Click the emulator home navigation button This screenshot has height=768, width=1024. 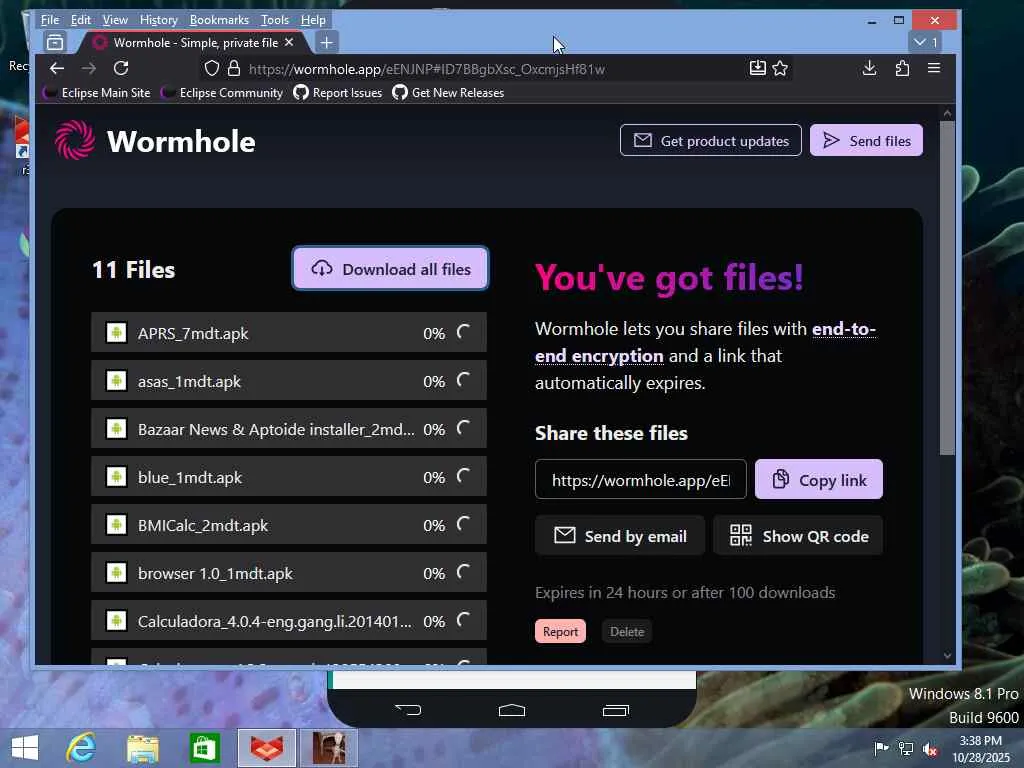(511, 710)
